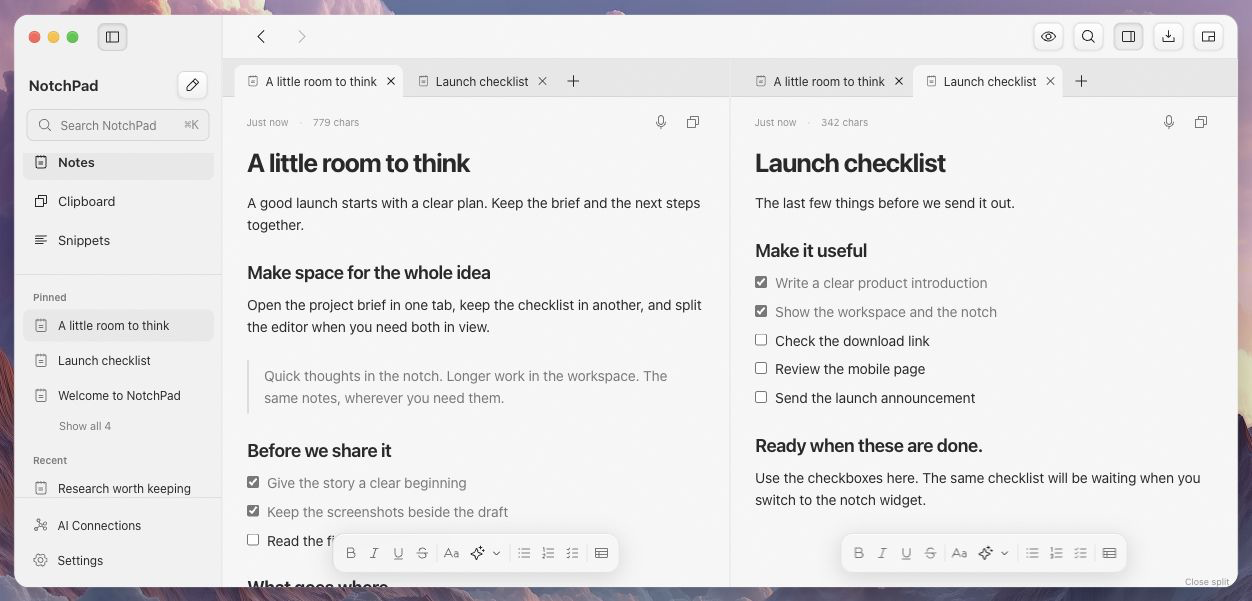Insert numbered list in left pane bar
This screenshot has height=601, width=1252.
click(x=548, y=553)
